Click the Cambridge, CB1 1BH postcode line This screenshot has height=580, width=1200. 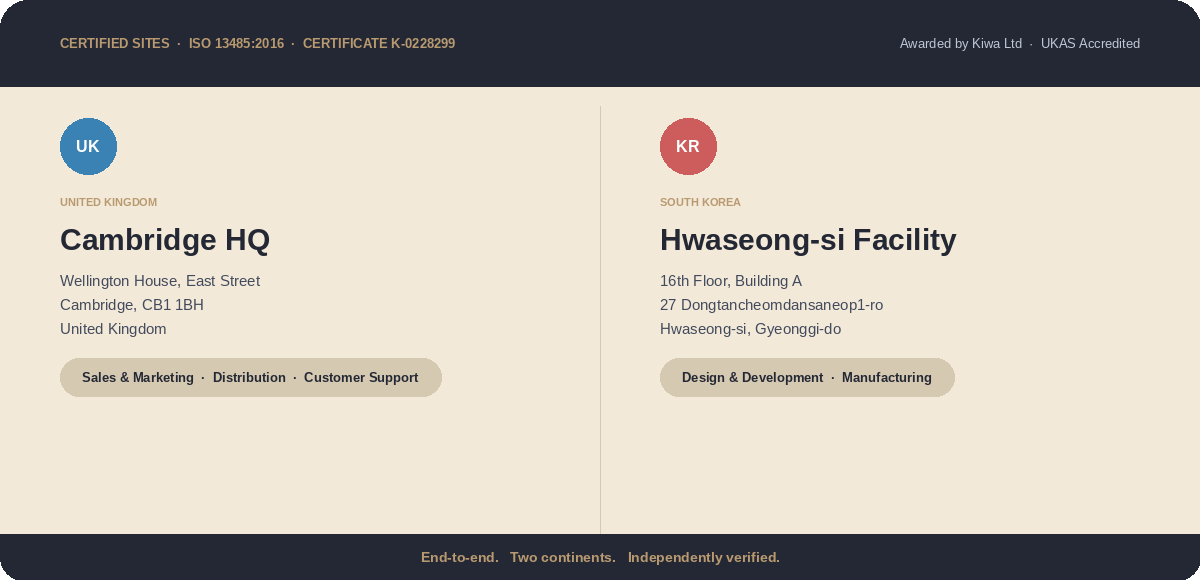(132, 305)
